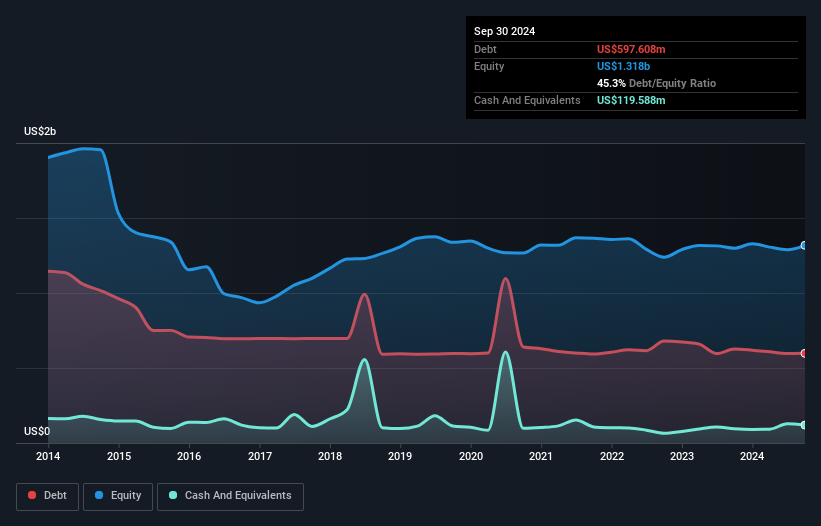Toggle the Equity series legend button

click(118, 496)
